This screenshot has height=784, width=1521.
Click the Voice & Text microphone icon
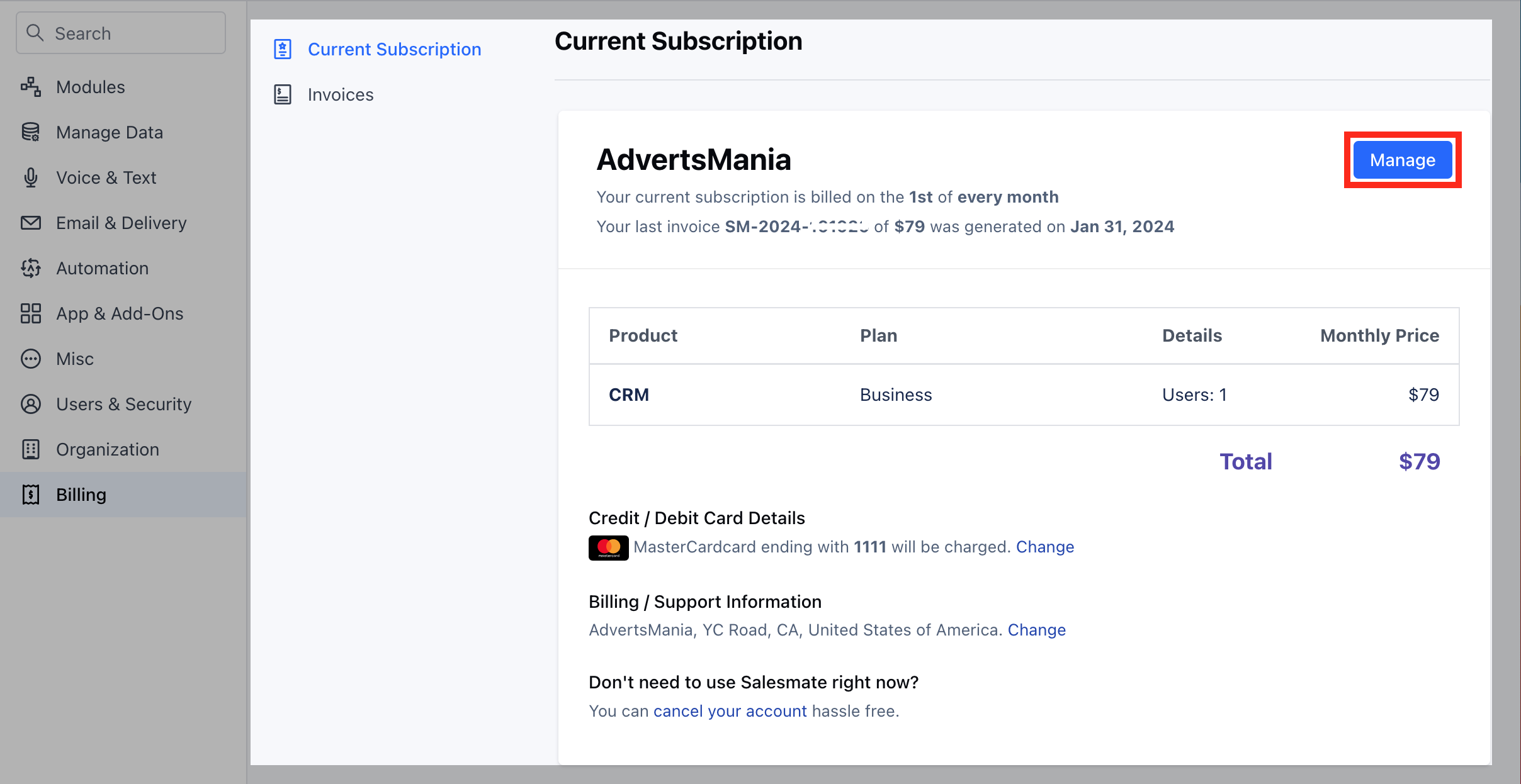[x=31, y=177]
